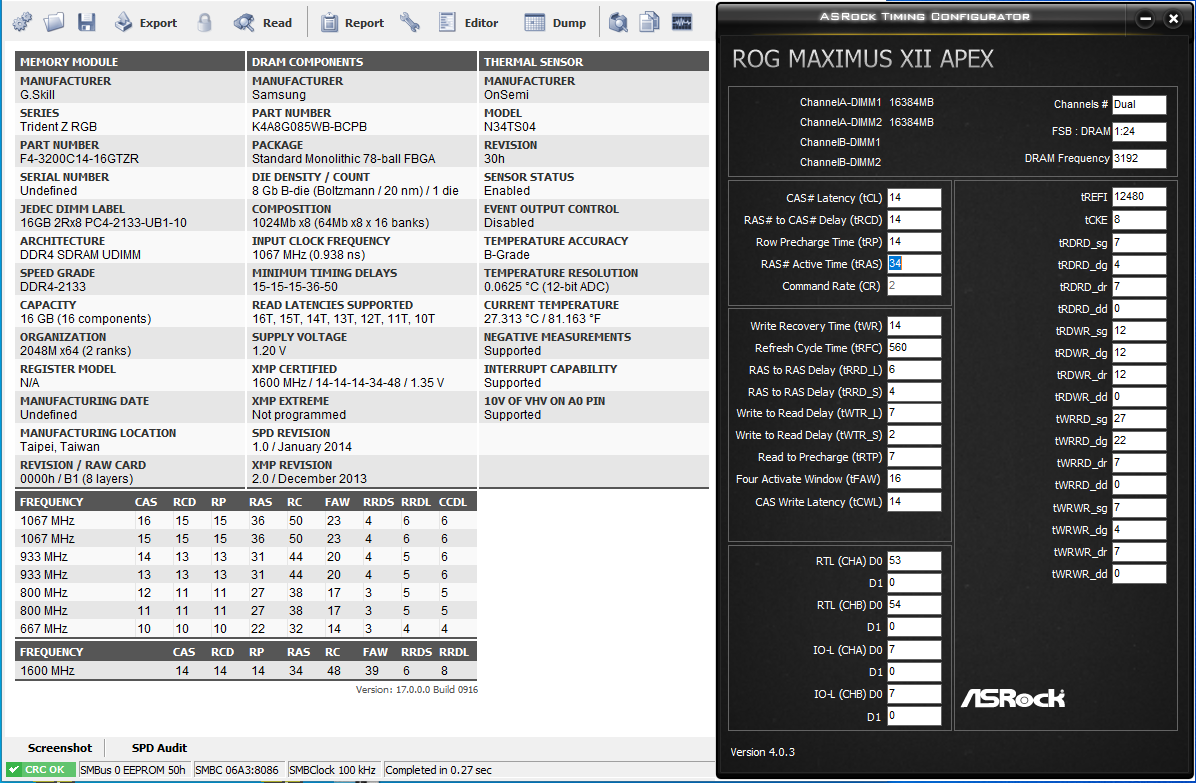
Task: Click the SMBClock 100 kHz status entry
Action: [x=333, y=770]
